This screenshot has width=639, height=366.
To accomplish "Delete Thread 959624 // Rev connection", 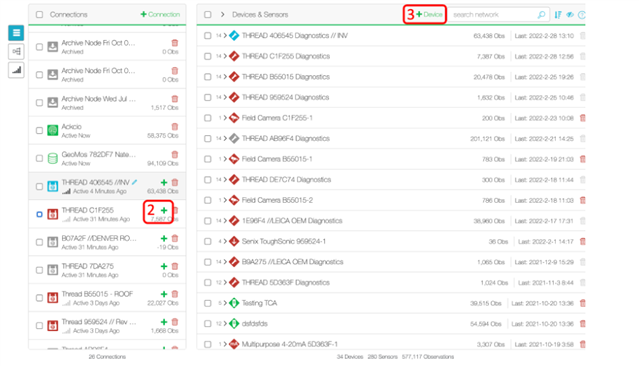I will tap(175, 322).
